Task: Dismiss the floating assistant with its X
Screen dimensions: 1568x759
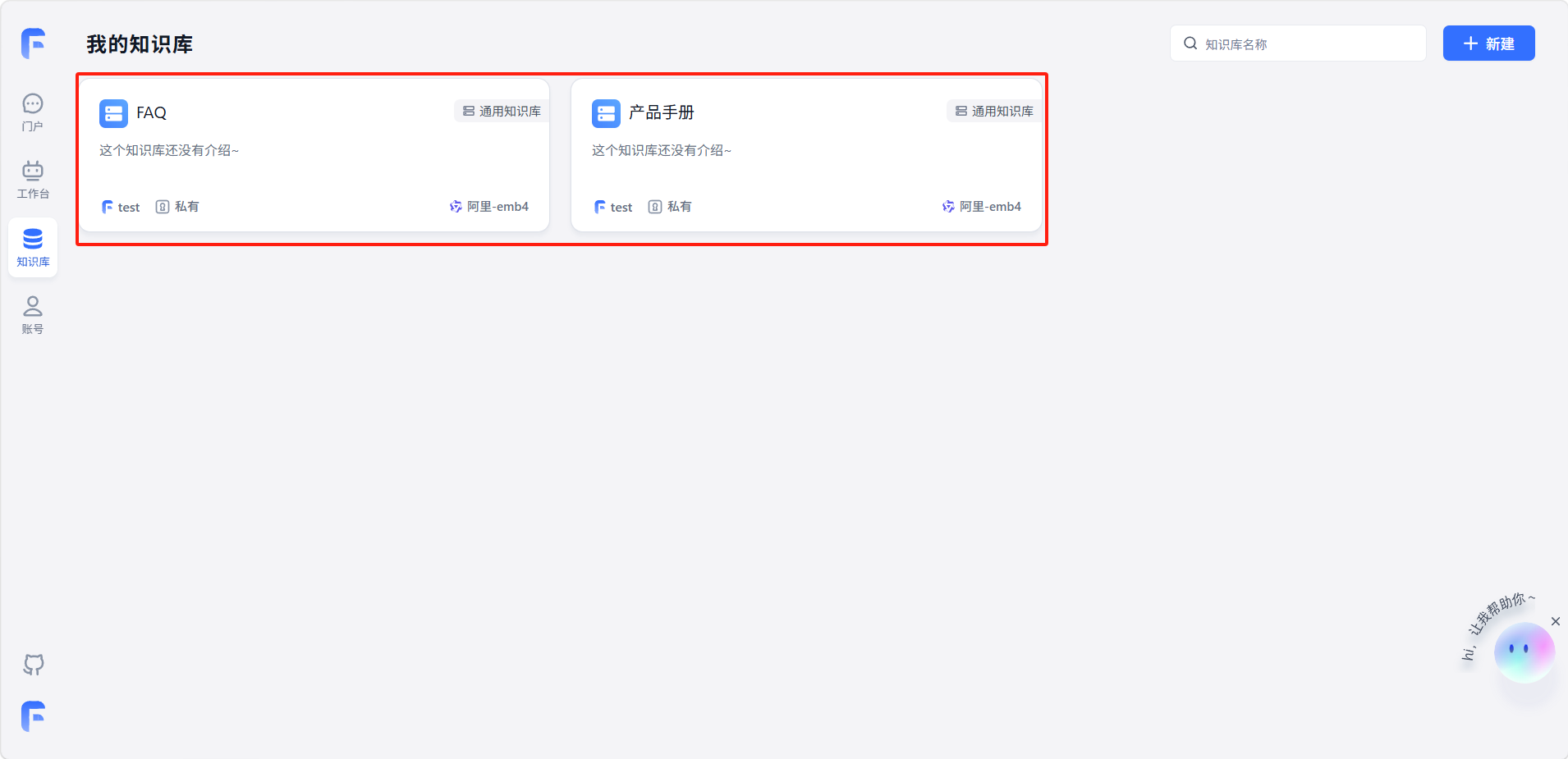Action: point(1555,621)
